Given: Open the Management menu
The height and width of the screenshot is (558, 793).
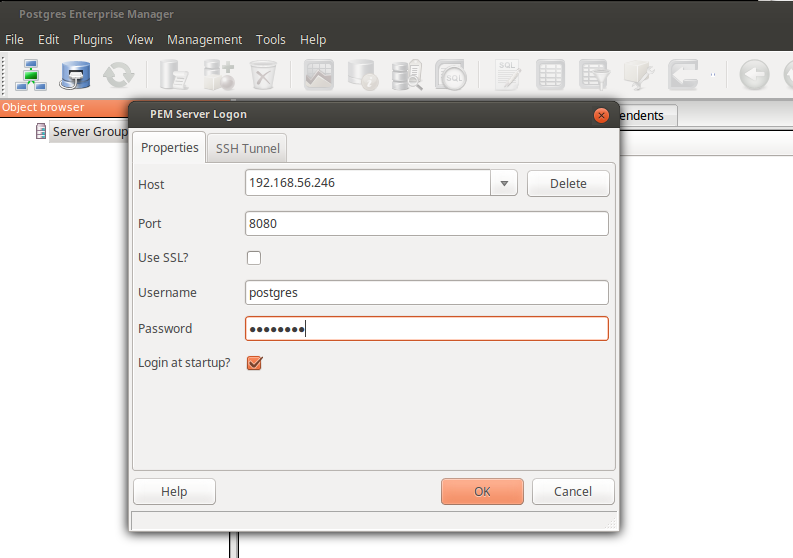Looking at the screenshot, I should click(204, 39).
